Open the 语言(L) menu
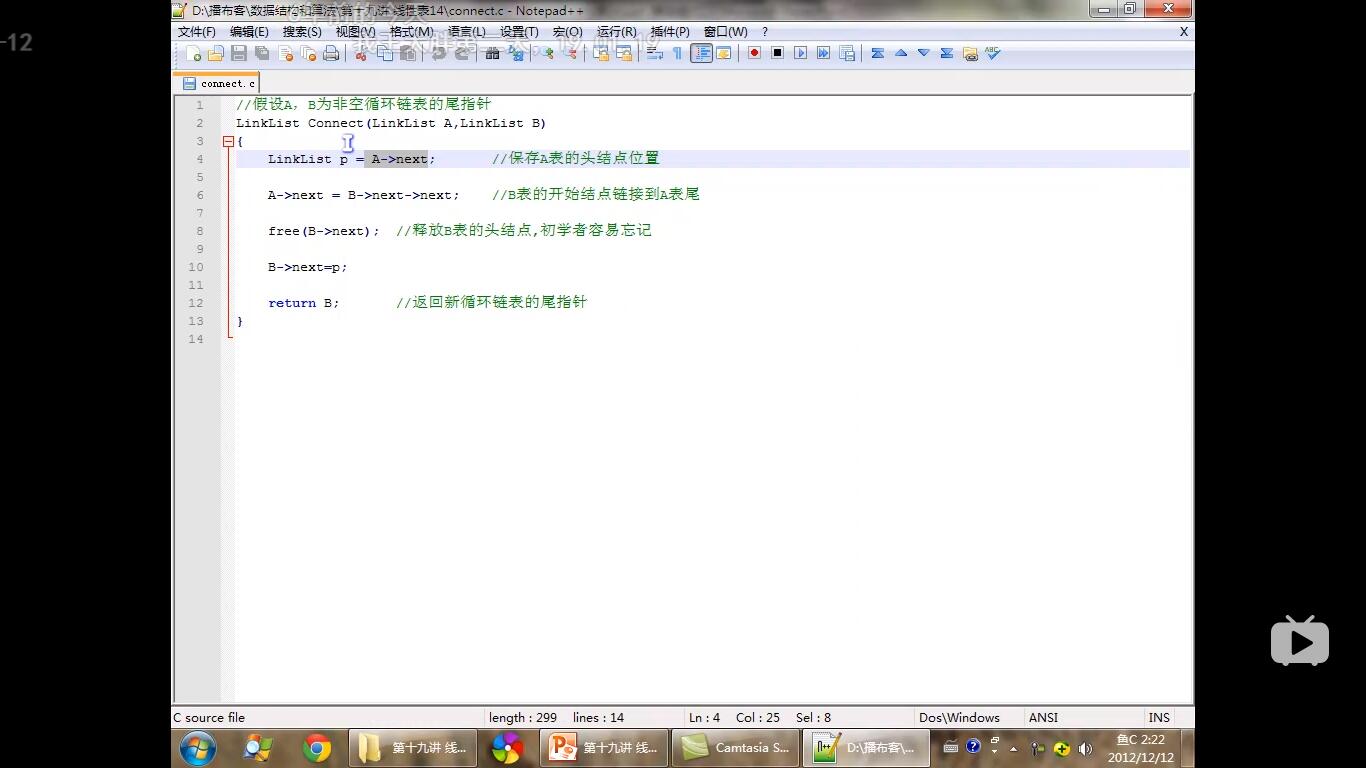Screen dimensions: 1366x768 pyautogui.click(x=466, y=32)
